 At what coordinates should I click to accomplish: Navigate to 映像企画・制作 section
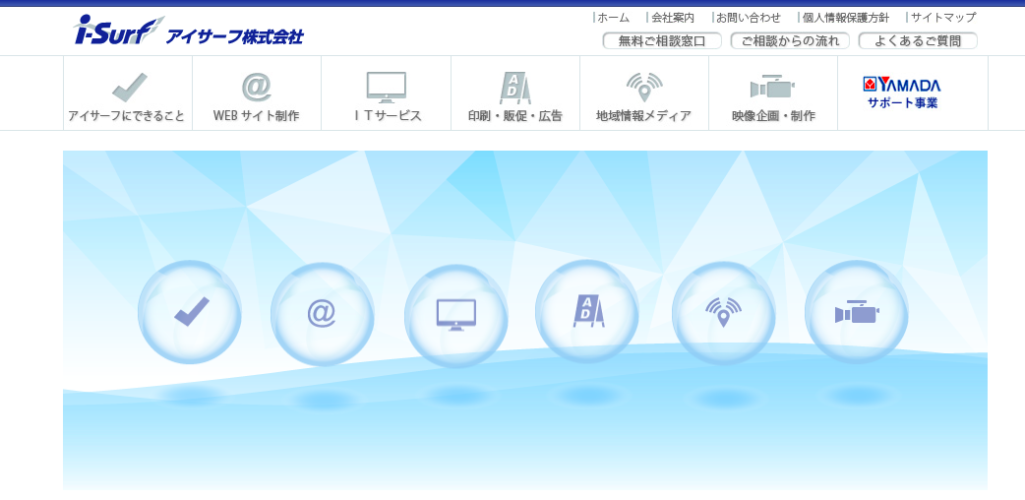point(773,95)
